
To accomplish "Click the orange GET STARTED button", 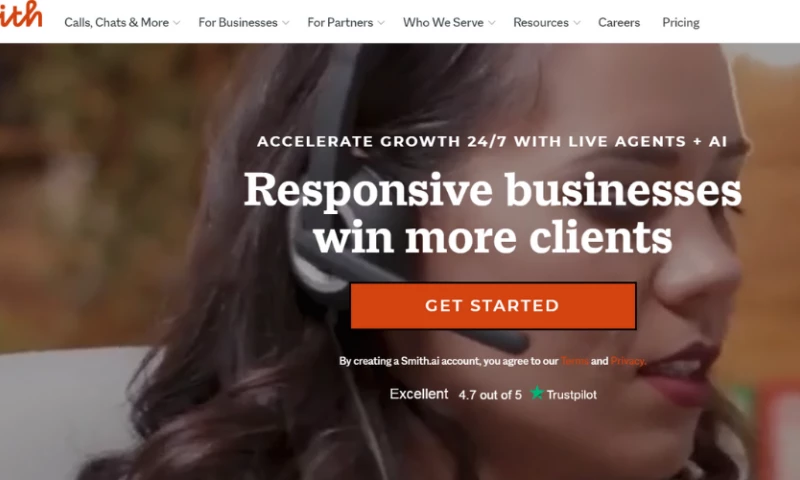I will [493, 306].
